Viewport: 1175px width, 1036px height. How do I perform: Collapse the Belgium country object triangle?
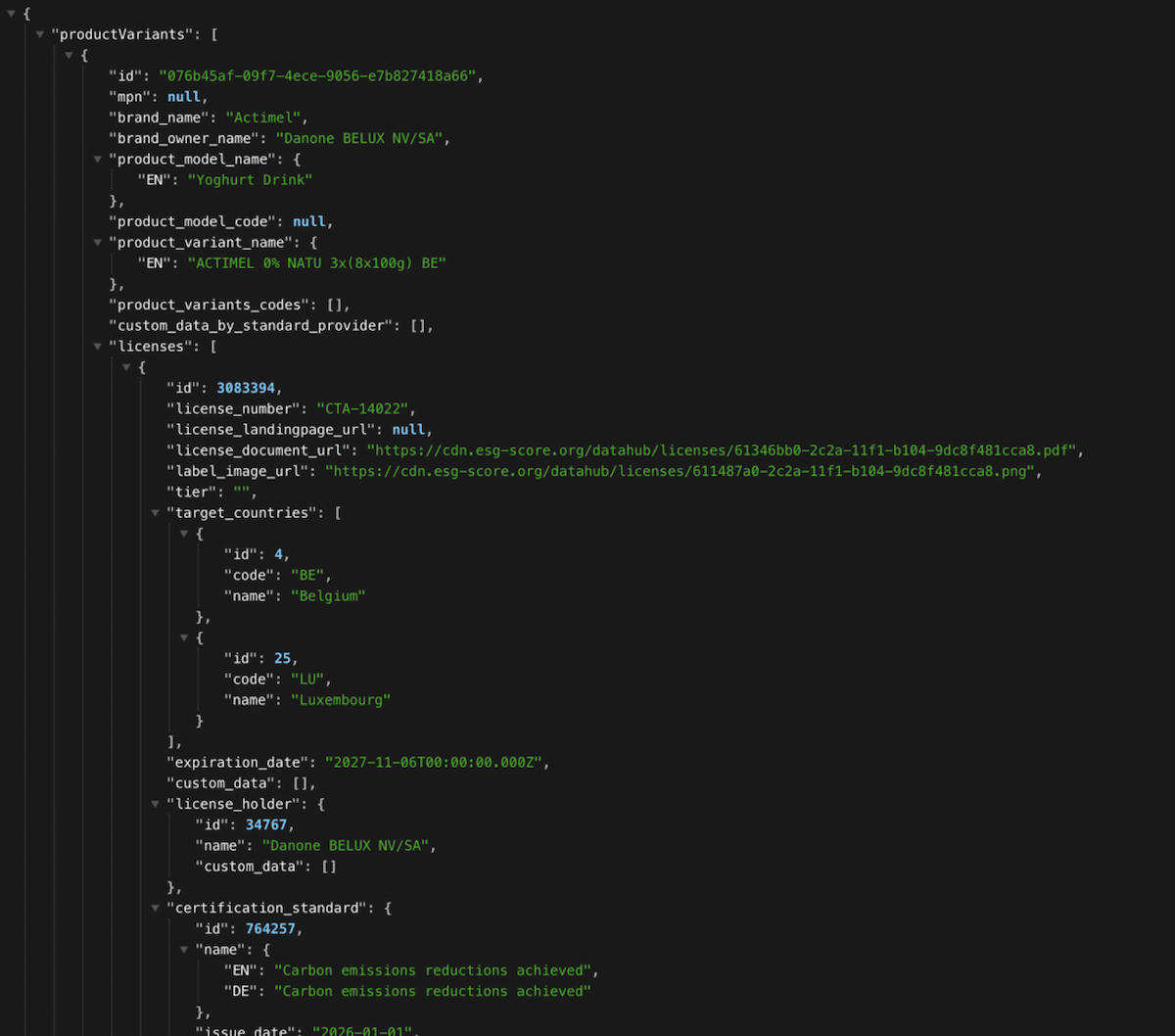coord(184,534)
